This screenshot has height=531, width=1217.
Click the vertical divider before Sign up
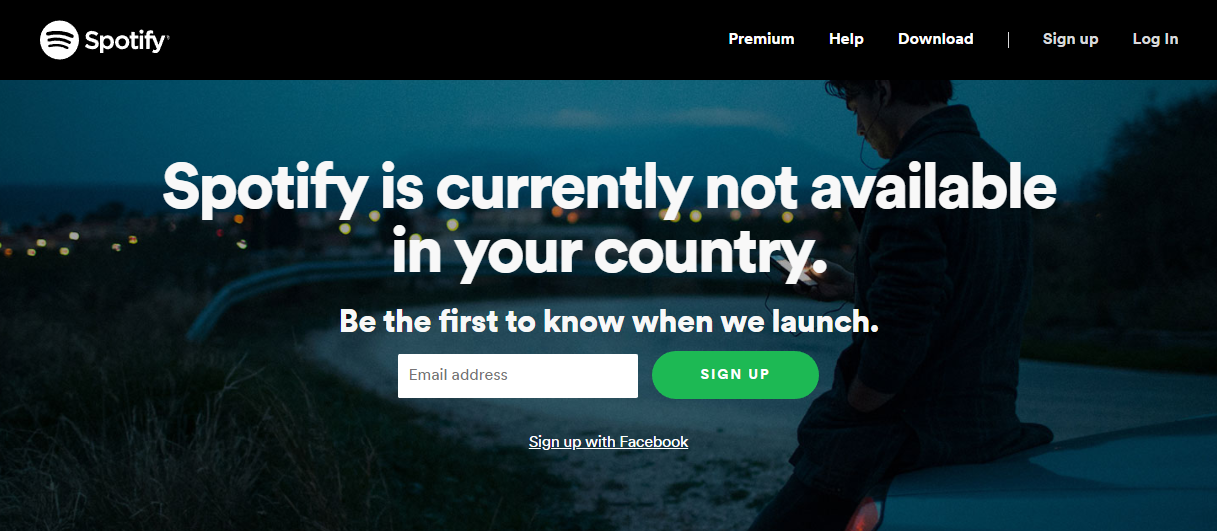pyautogui.click(x=1008, y=39)
